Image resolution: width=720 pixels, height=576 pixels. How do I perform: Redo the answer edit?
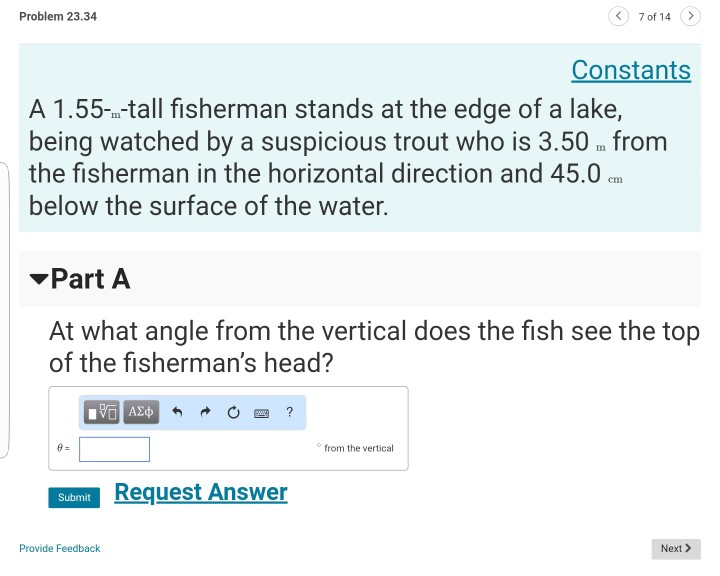(x=205, y=412)
